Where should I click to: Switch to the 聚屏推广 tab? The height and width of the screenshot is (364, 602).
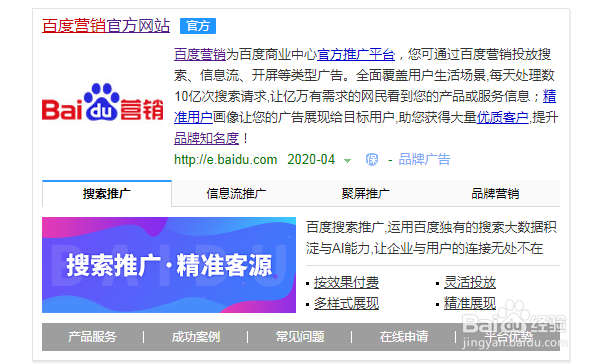click(x=366, y=194)
